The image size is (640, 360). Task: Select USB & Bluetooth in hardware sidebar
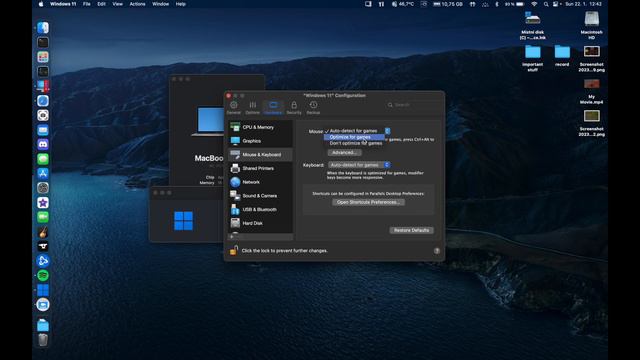point(260,209)
